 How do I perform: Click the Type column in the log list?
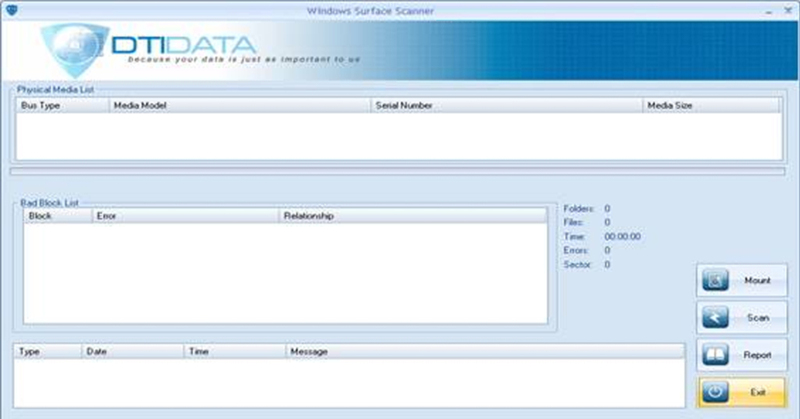pos(47,351)
